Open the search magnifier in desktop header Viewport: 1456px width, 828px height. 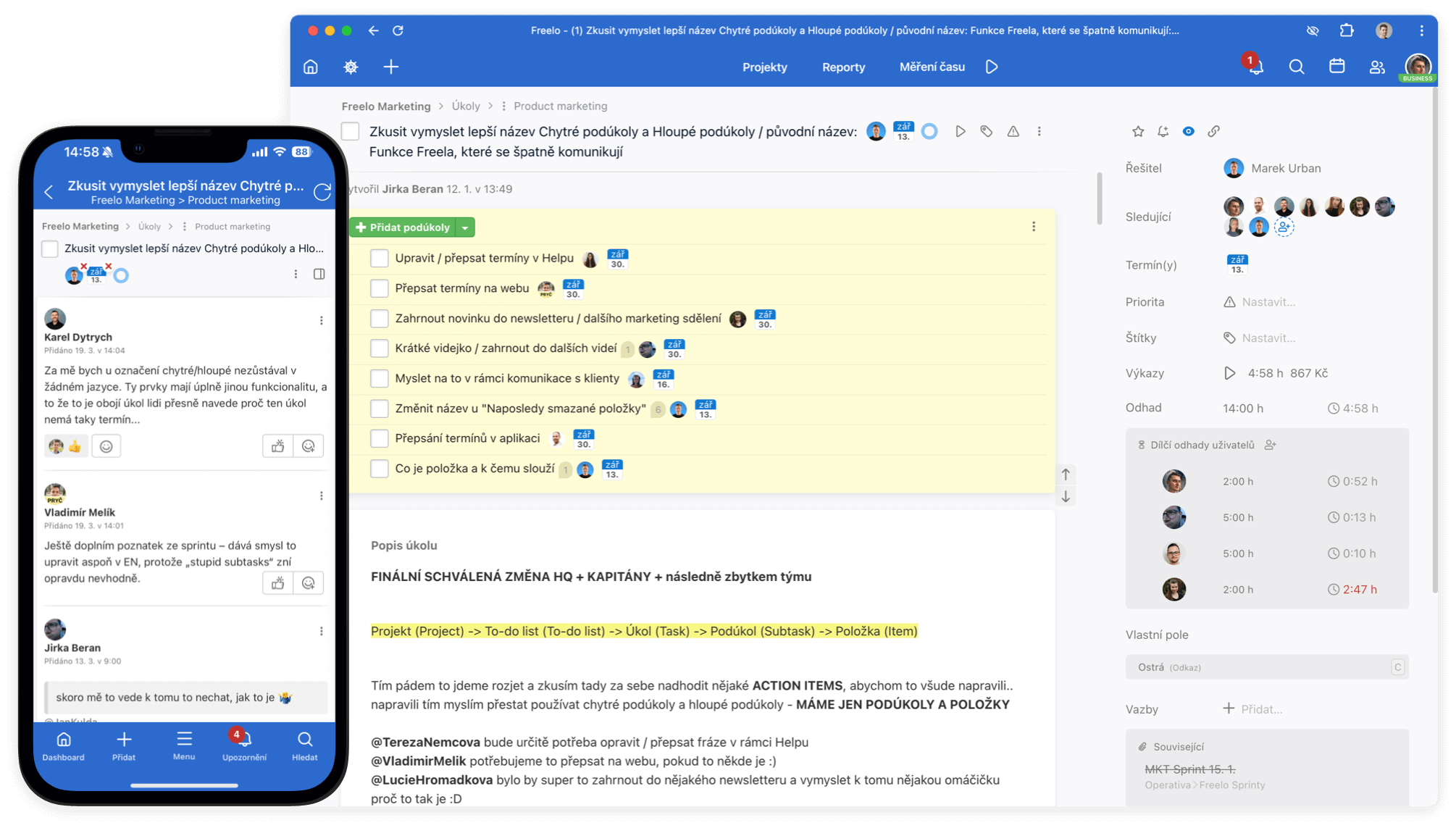[x=1297, y=67]
